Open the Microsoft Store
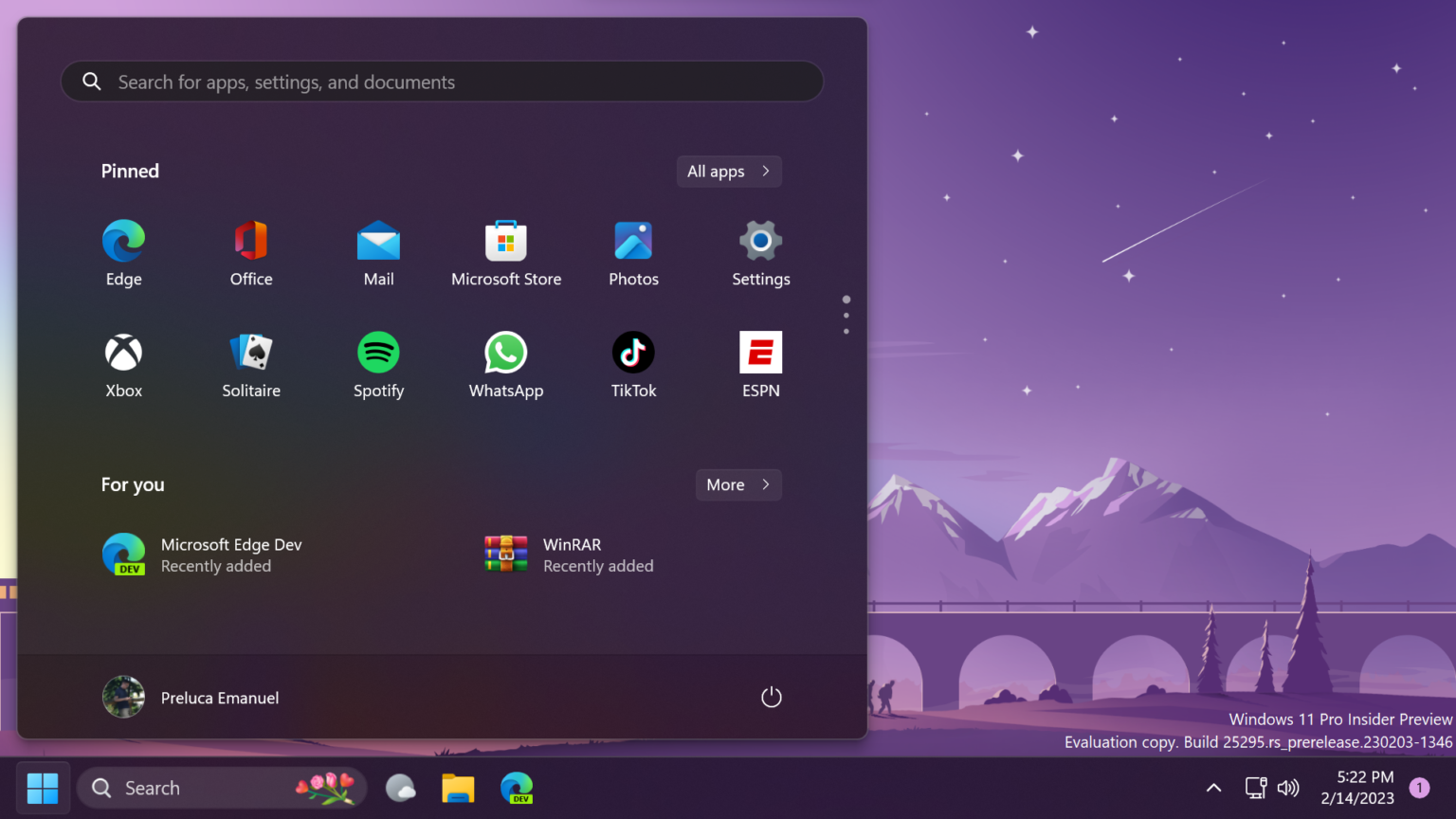1456x819 pixels. click(x=506, y=252)
